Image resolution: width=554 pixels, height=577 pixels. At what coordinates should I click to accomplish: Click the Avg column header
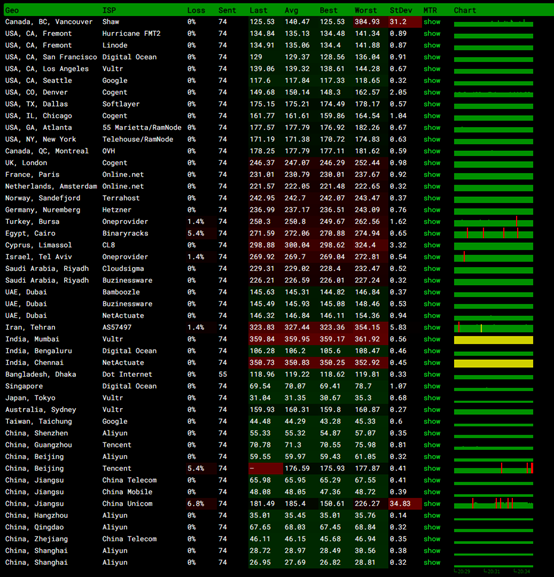point(292,10)
